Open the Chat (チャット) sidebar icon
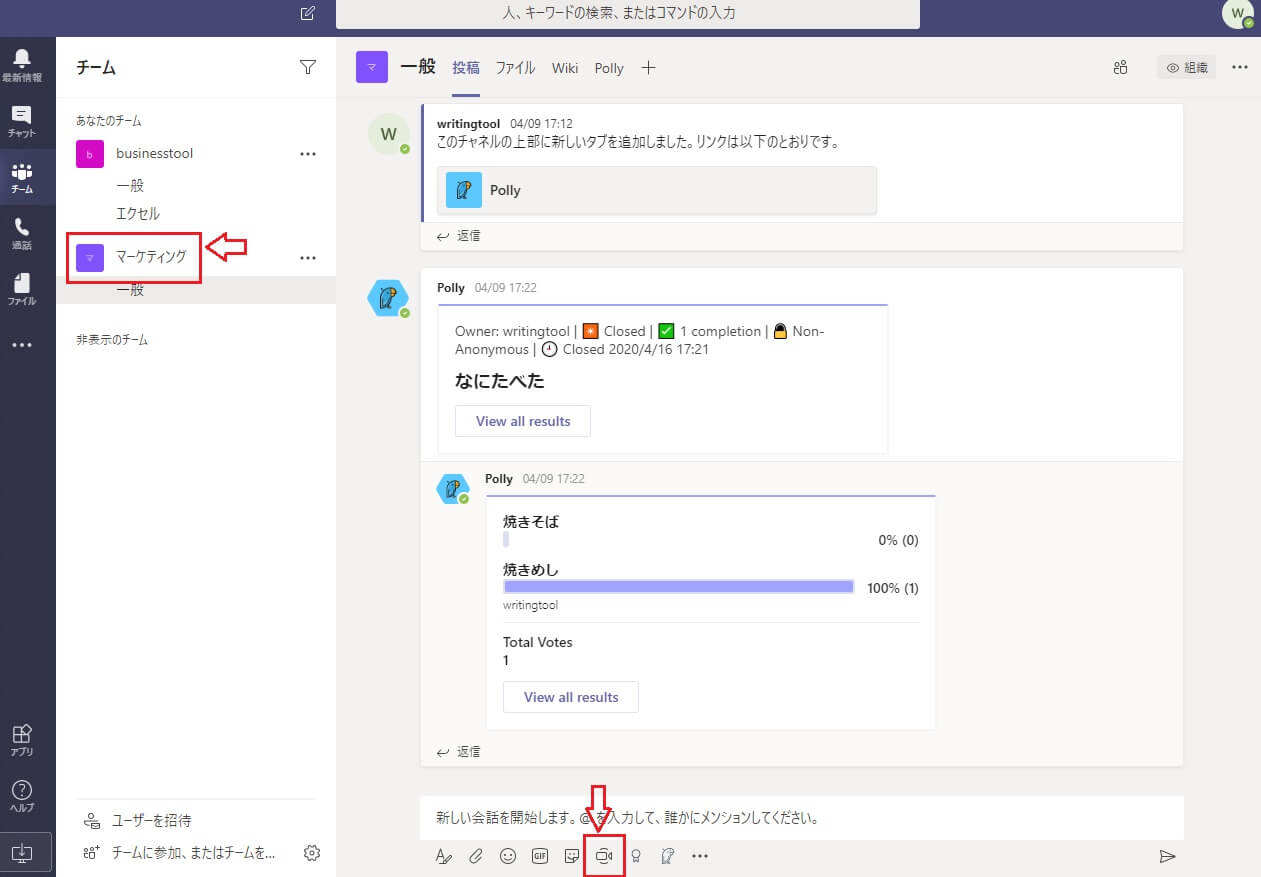The image size is (1261, 877). pos(22,121)
